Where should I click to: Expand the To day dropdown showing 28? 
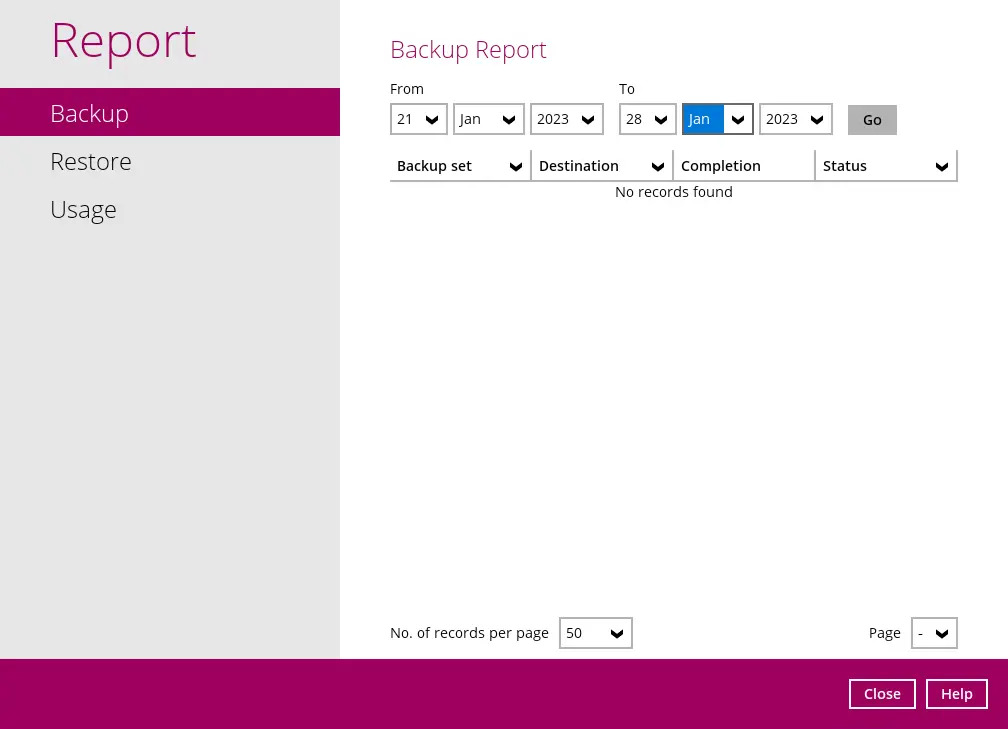coord(647,119)
